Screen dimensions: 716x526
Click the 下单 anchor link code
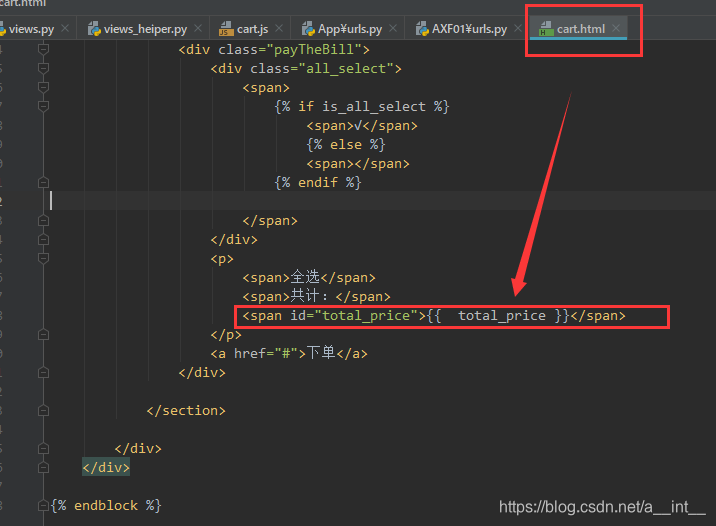click(x=289, y=353)
